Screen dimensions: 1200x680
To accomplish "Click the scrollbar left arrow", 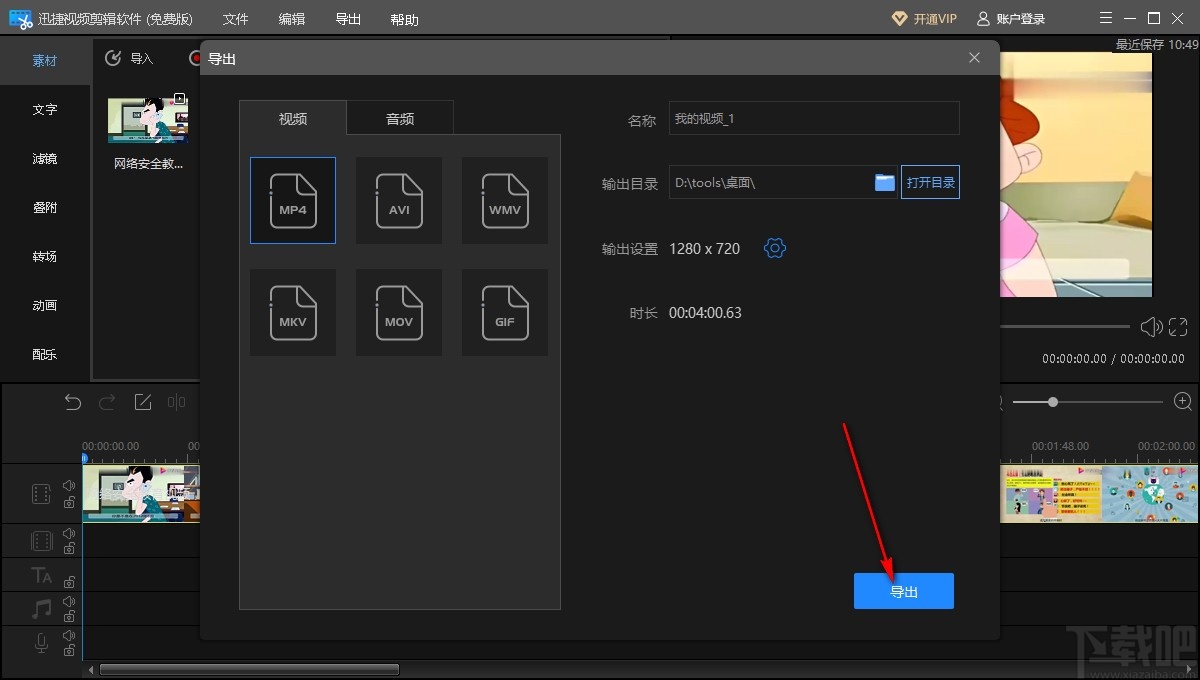I will click(91, 669).
